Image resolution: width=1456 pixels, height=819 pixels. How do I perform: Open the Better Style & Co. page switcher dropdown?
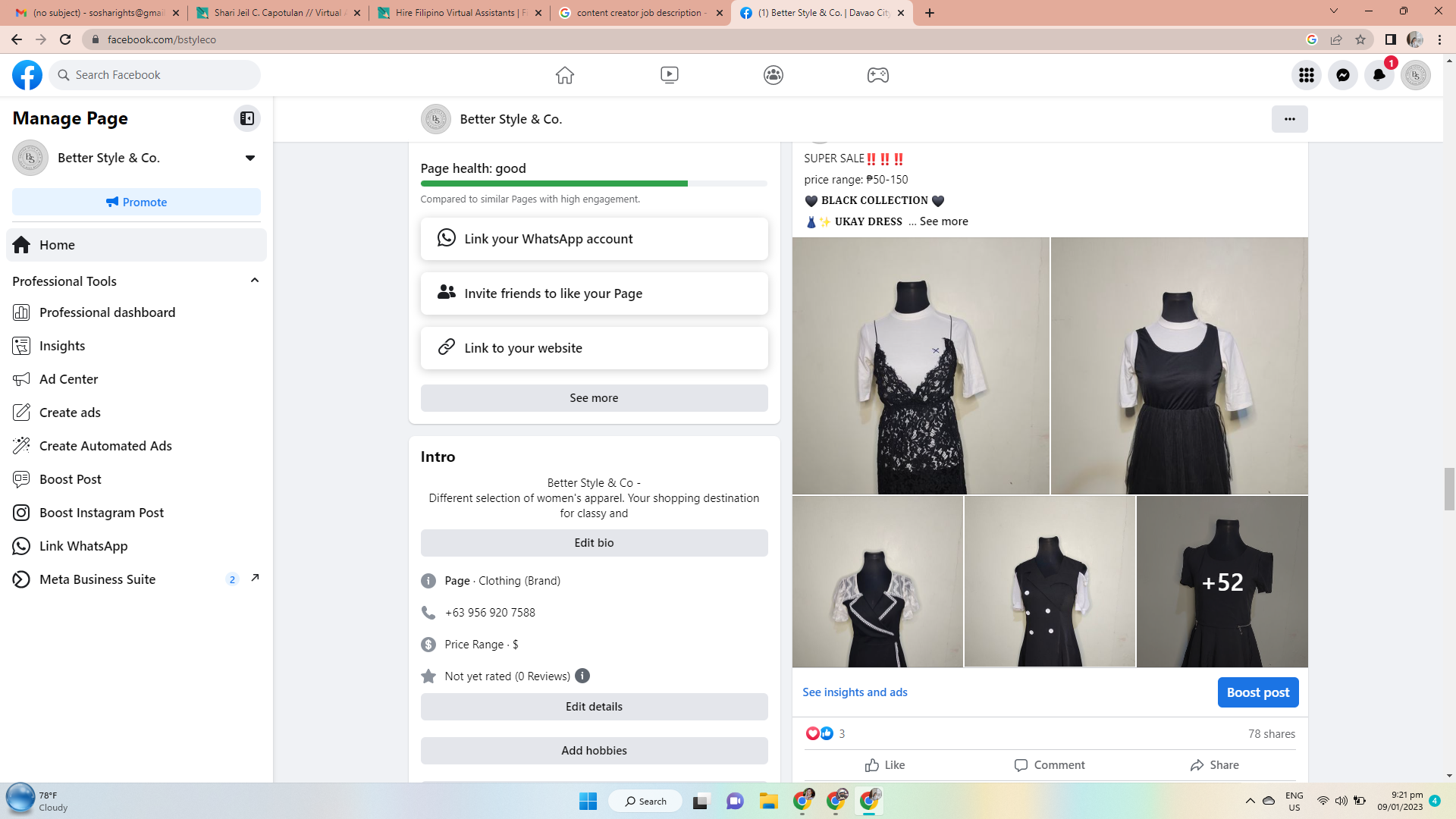coord(249,158)
